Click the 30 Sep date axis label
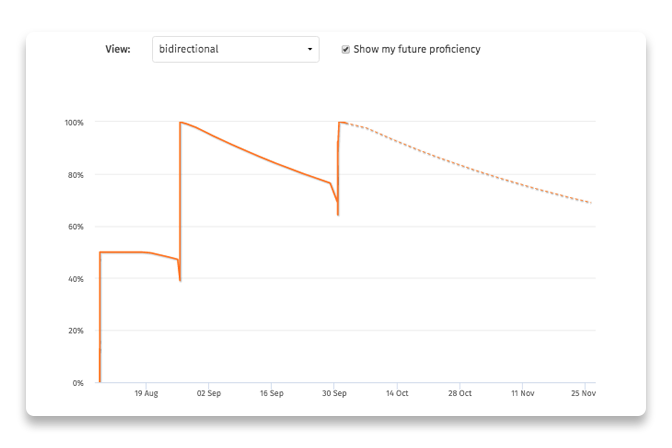Viewport: 672px width, 448px height. [334, 393]
